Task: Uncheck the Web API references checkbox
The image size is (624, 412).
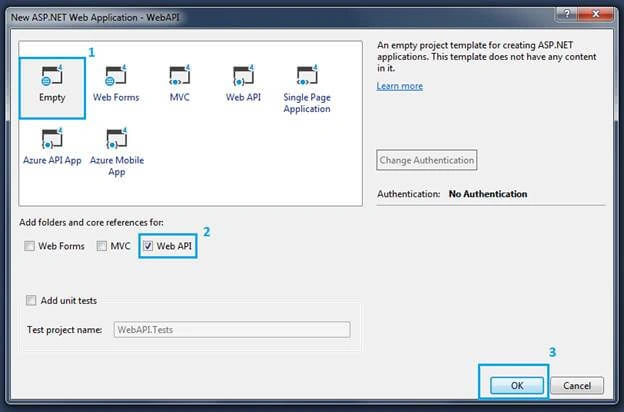Action: (x=148, y=246)
